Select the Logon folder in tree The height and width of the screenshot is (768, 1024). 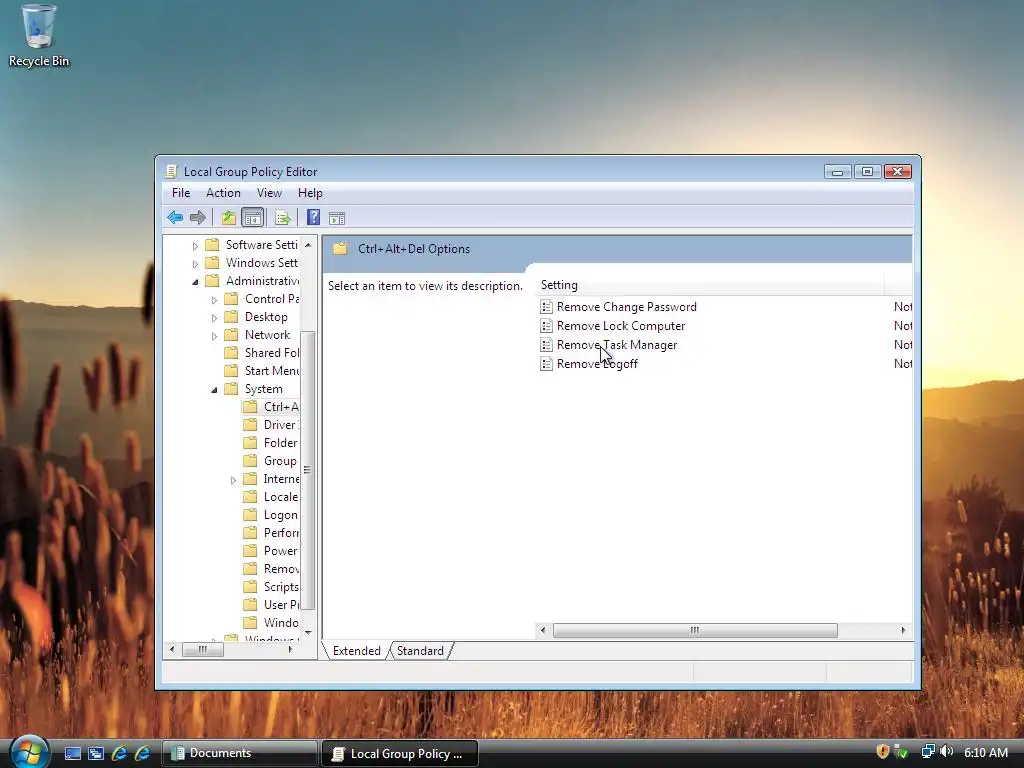tap(281, 515)
